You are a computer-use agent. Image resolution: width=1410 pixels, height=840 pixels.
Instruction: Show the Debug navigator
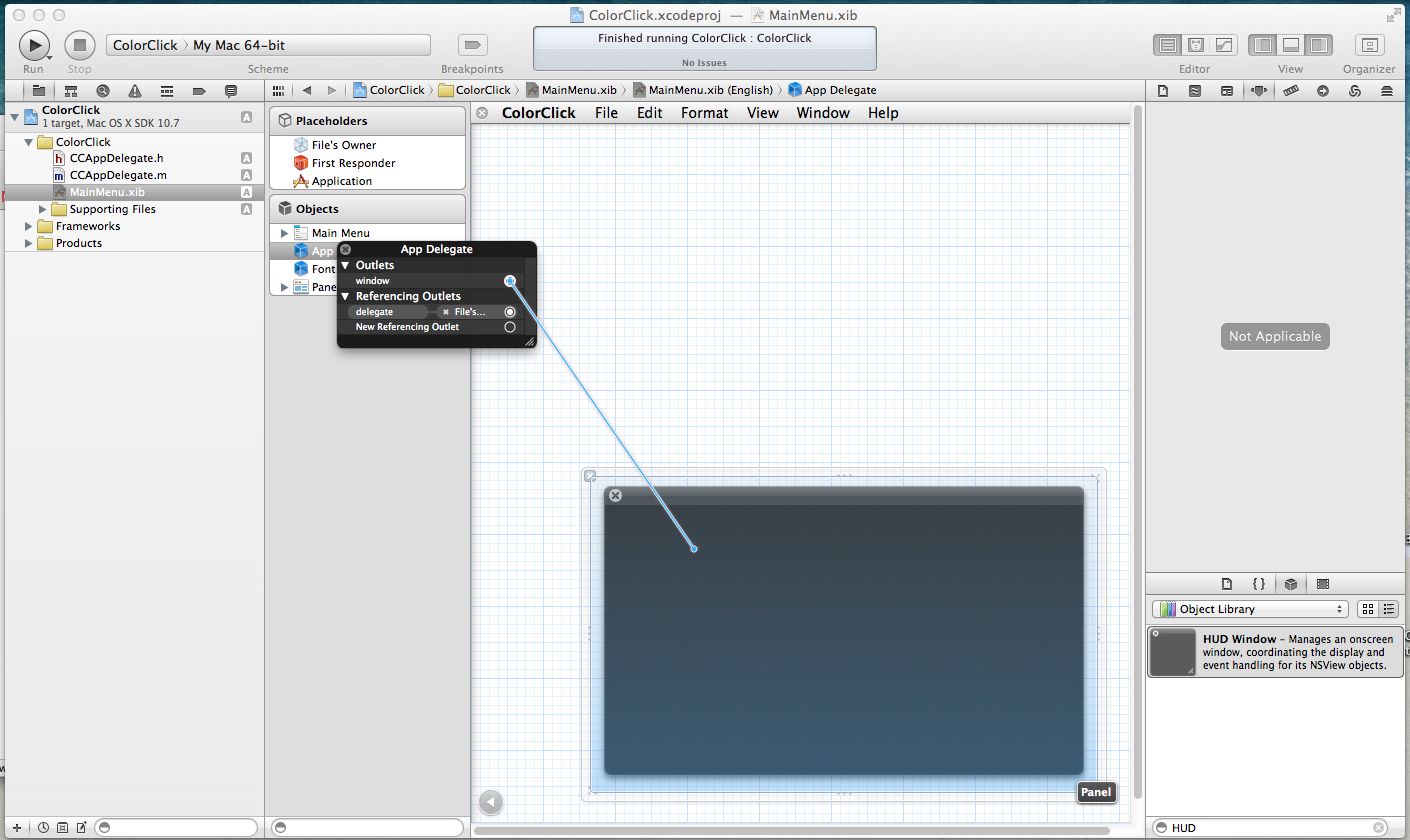[167, 90]
